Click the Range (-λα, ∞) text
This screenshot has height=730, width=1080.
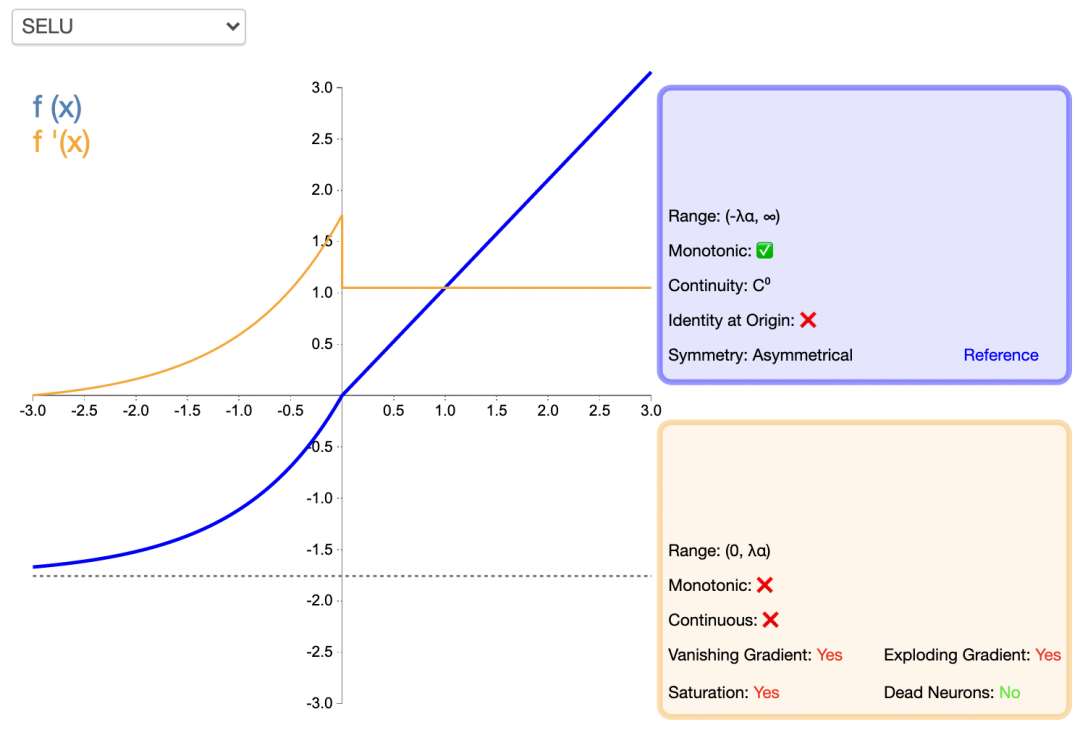724,216
